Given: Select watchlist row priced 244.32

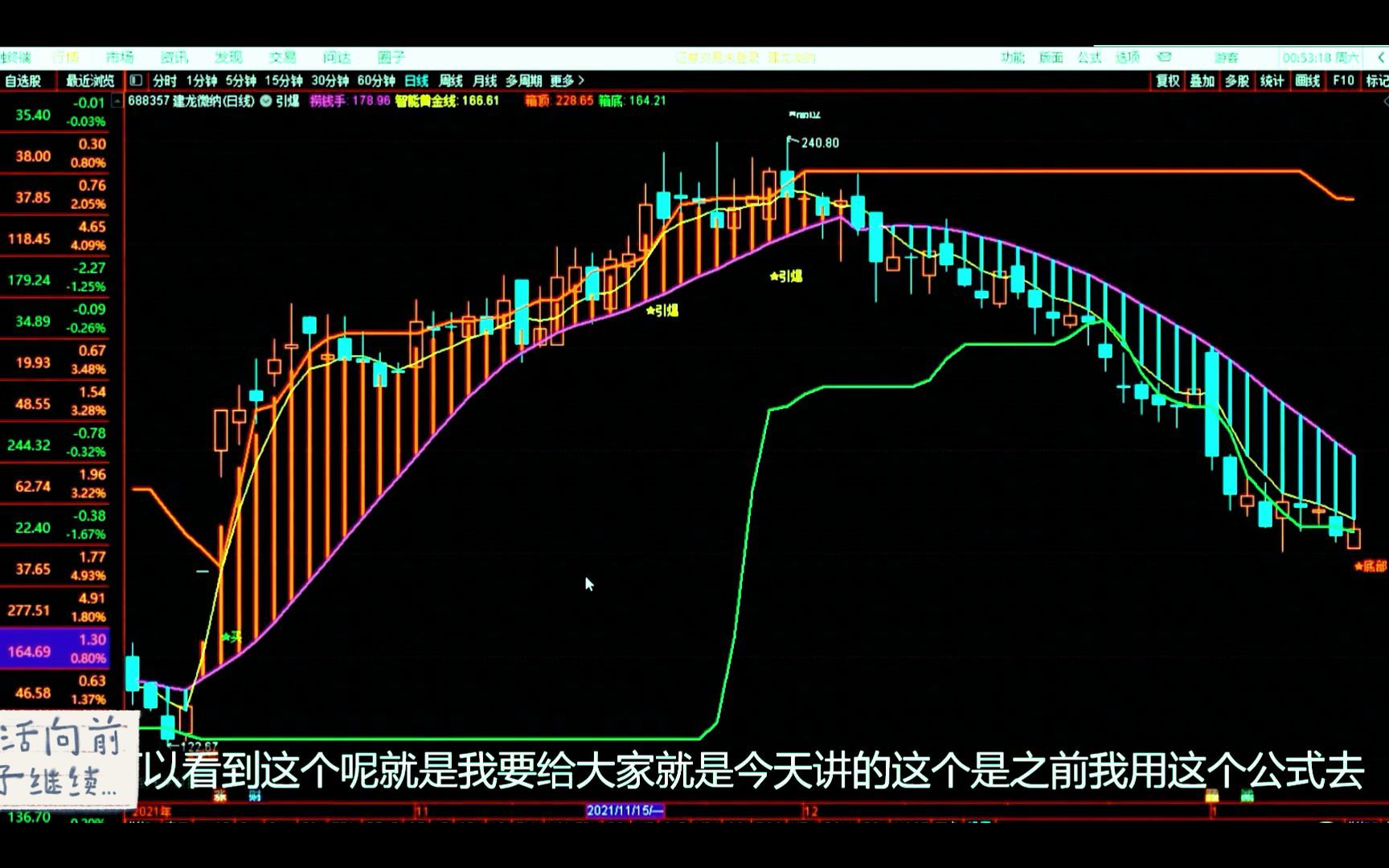Looking at the screenshot, I should 55,443.
